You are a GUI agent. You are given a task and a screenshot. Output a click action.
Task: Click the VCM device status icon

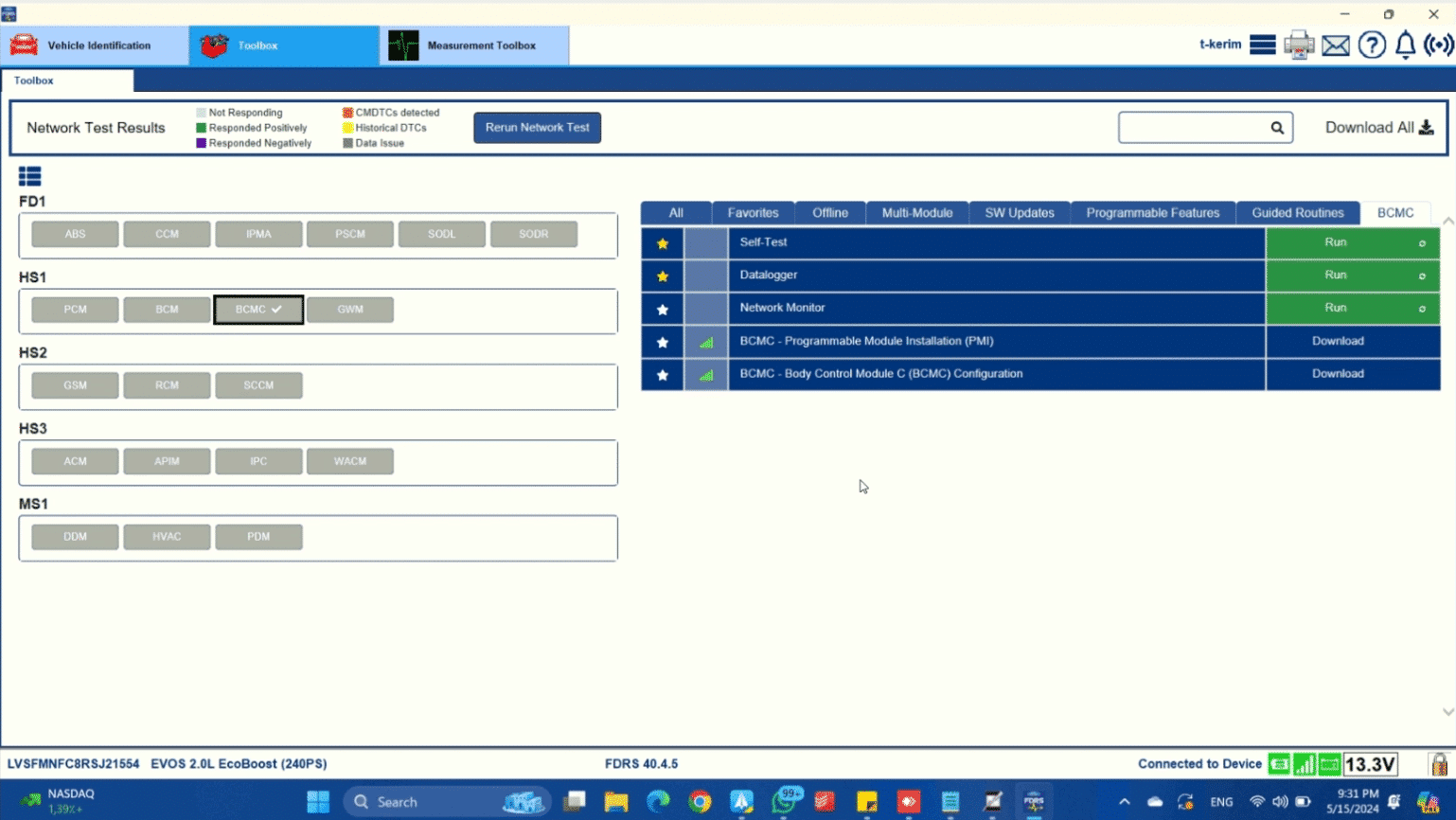[1279, 764]
